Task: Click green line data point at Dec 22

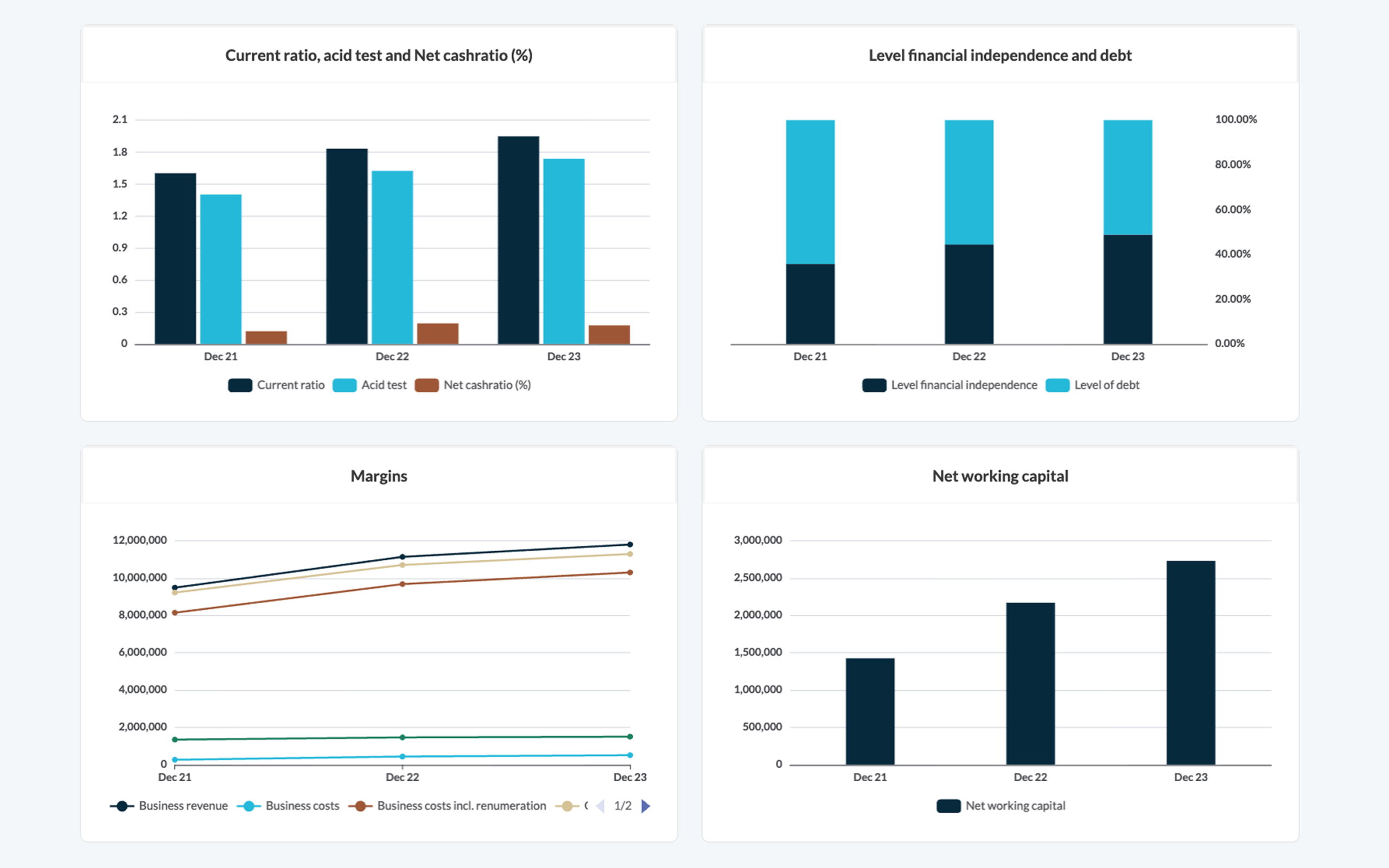Action: click(403, 738)
